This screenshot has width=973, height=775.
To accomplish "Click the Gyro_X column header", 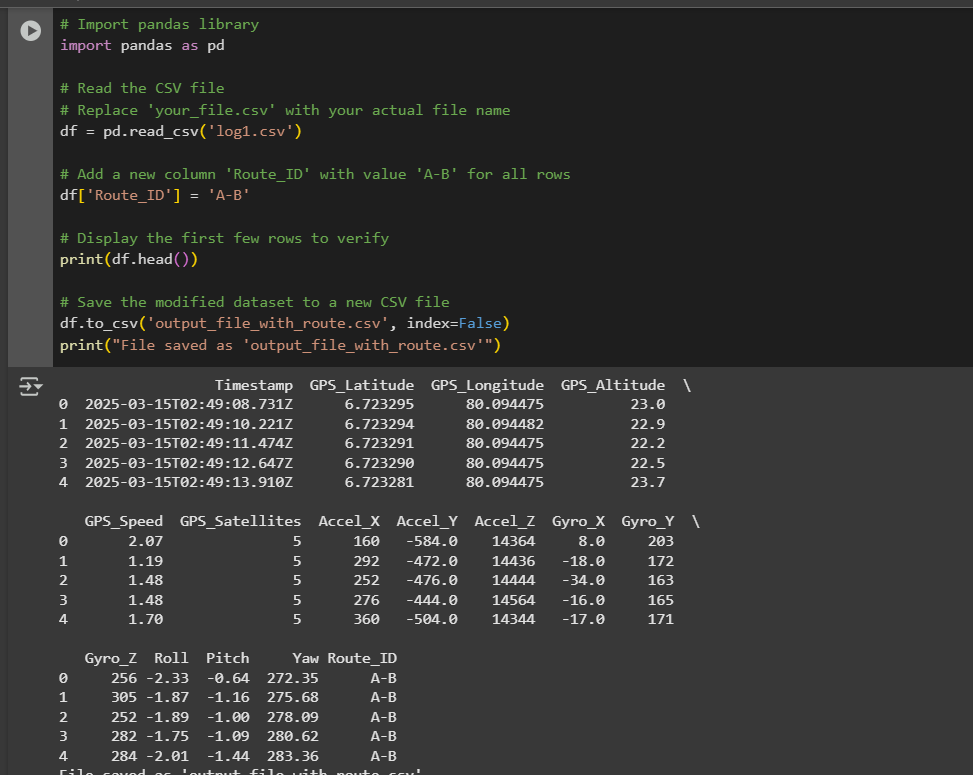I will point(578,521).
